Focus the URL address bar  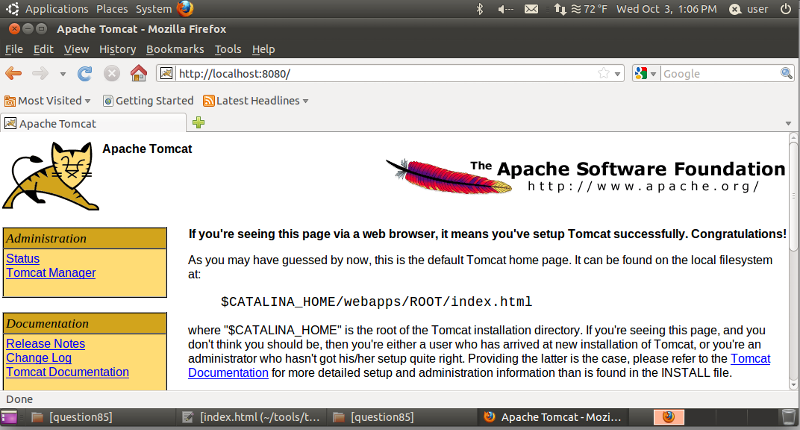pos(380,73)
